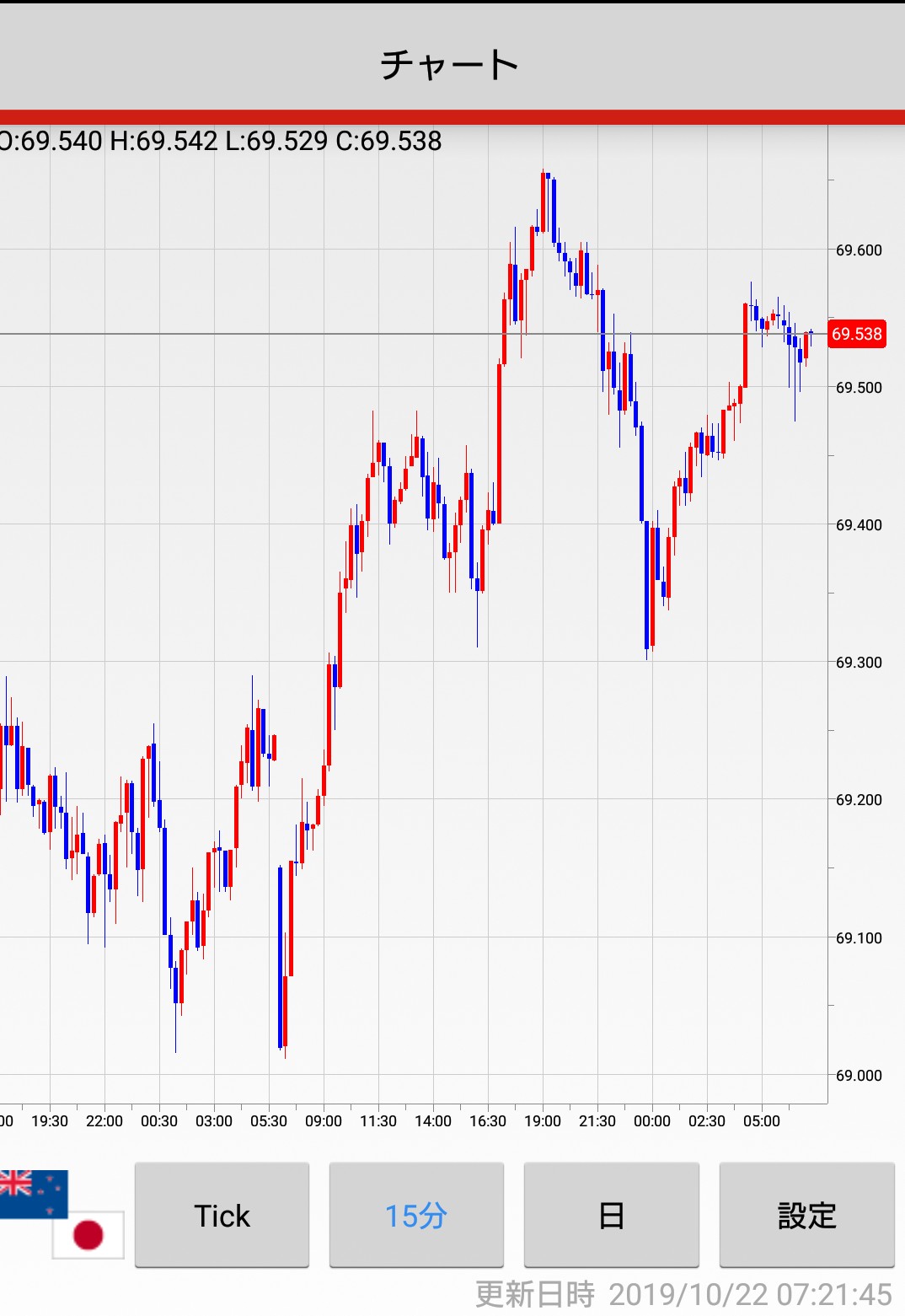Click the 00:00 time axis label
The height and width of the screenshot is (1316, 905).
pyautogui.click(x=651, y=1121)
